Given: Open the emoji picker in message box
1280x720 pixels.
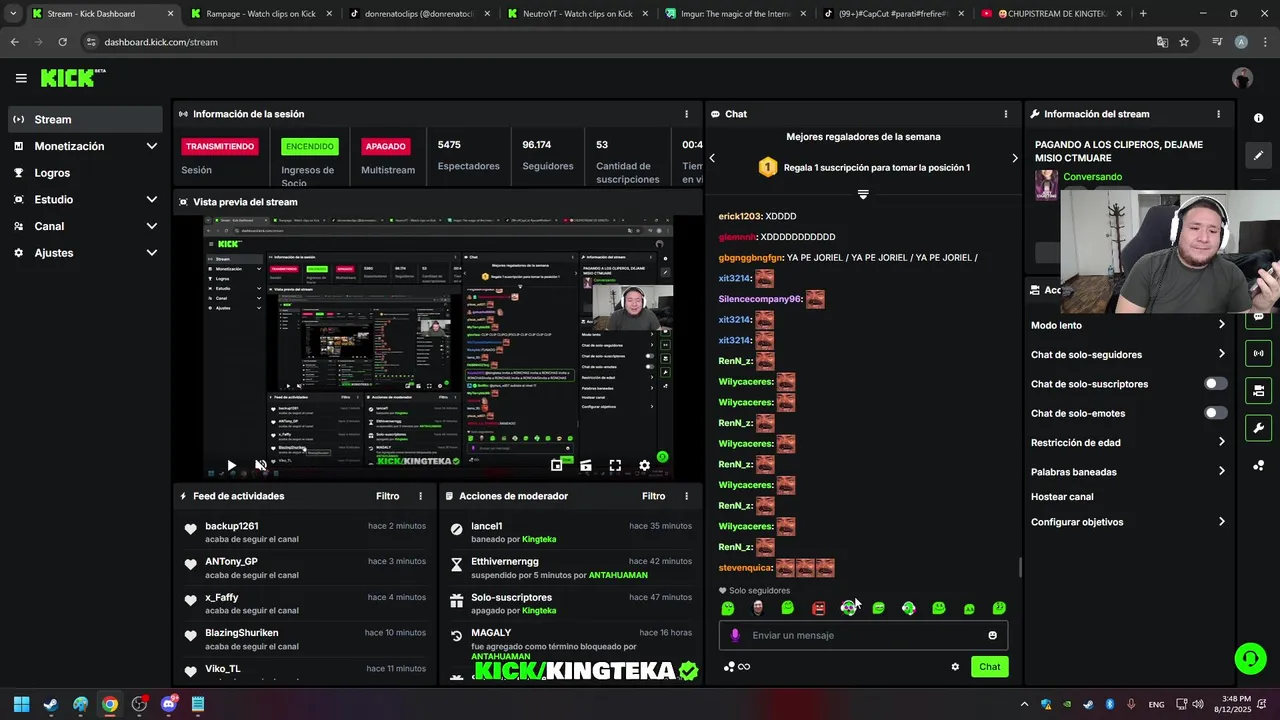Looking at the screenshot, I should (992, 635).
